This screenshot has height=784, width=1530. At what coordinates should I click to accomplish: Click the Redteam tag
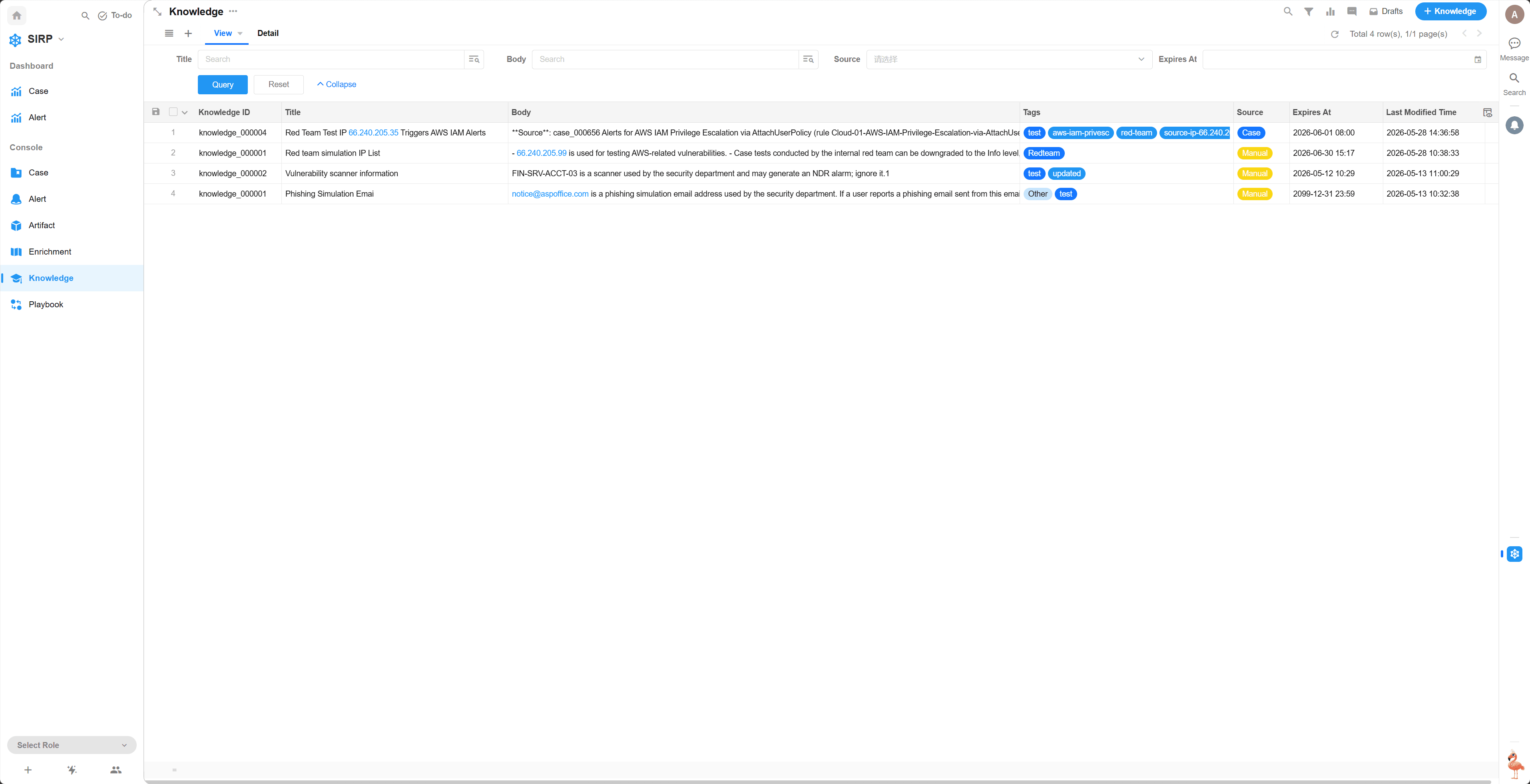[1044, 153]
